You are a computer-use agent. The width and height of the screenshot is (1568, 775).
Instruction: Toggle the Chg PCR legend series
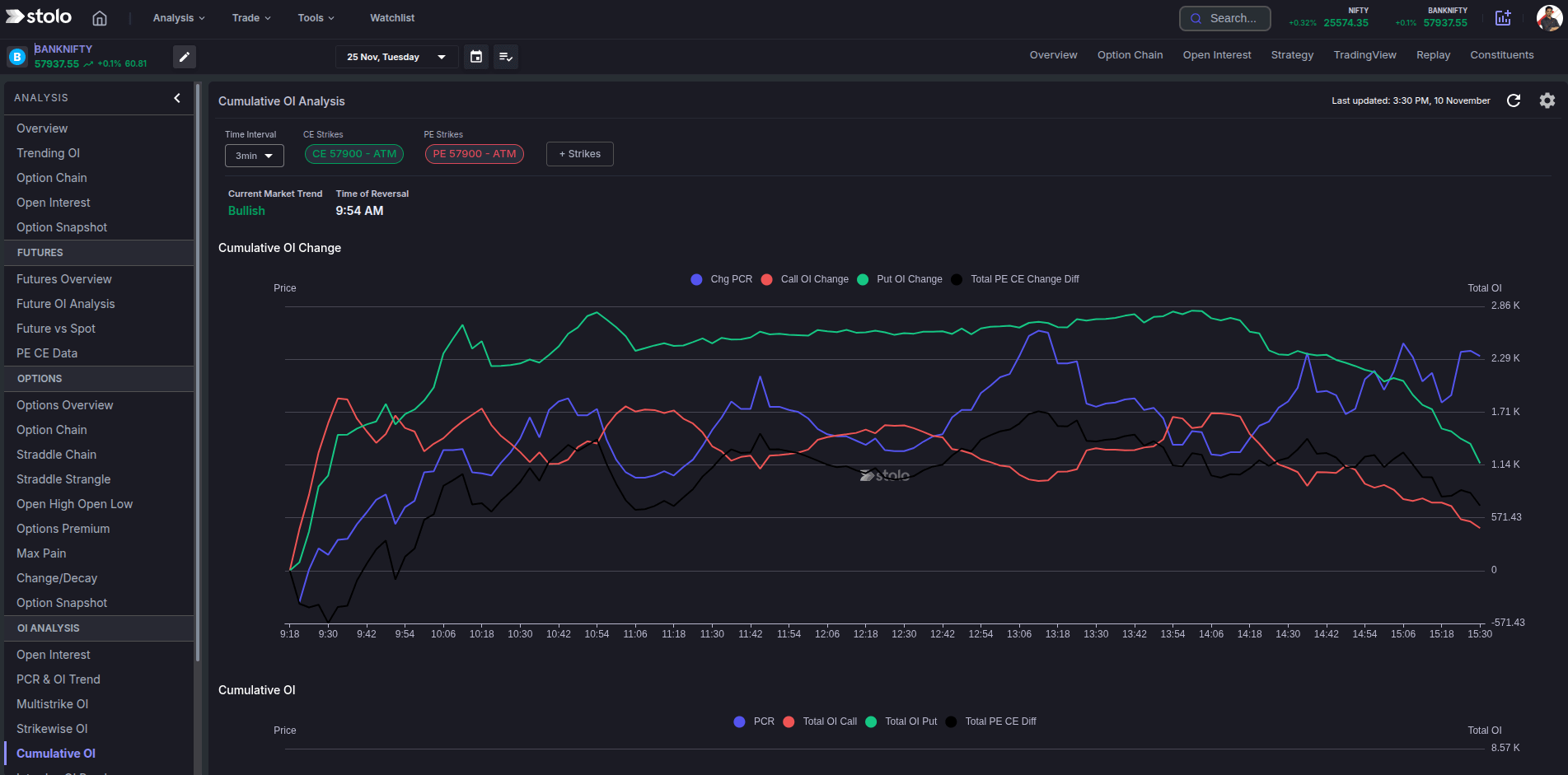click(x=721, y=279)
